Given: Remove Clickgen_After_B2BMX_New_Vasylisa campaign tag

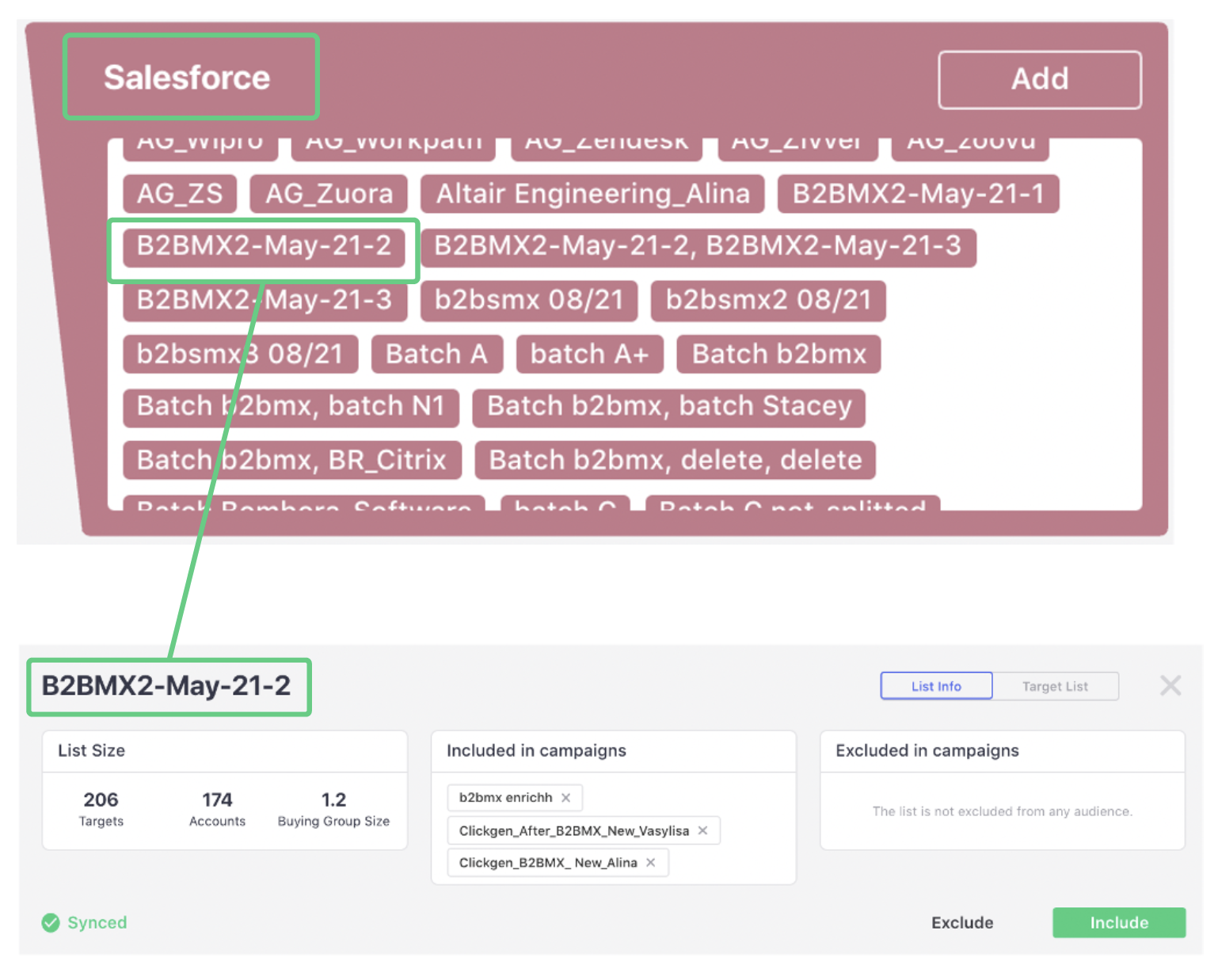Looking at the screenshot, I should point(702,830).
